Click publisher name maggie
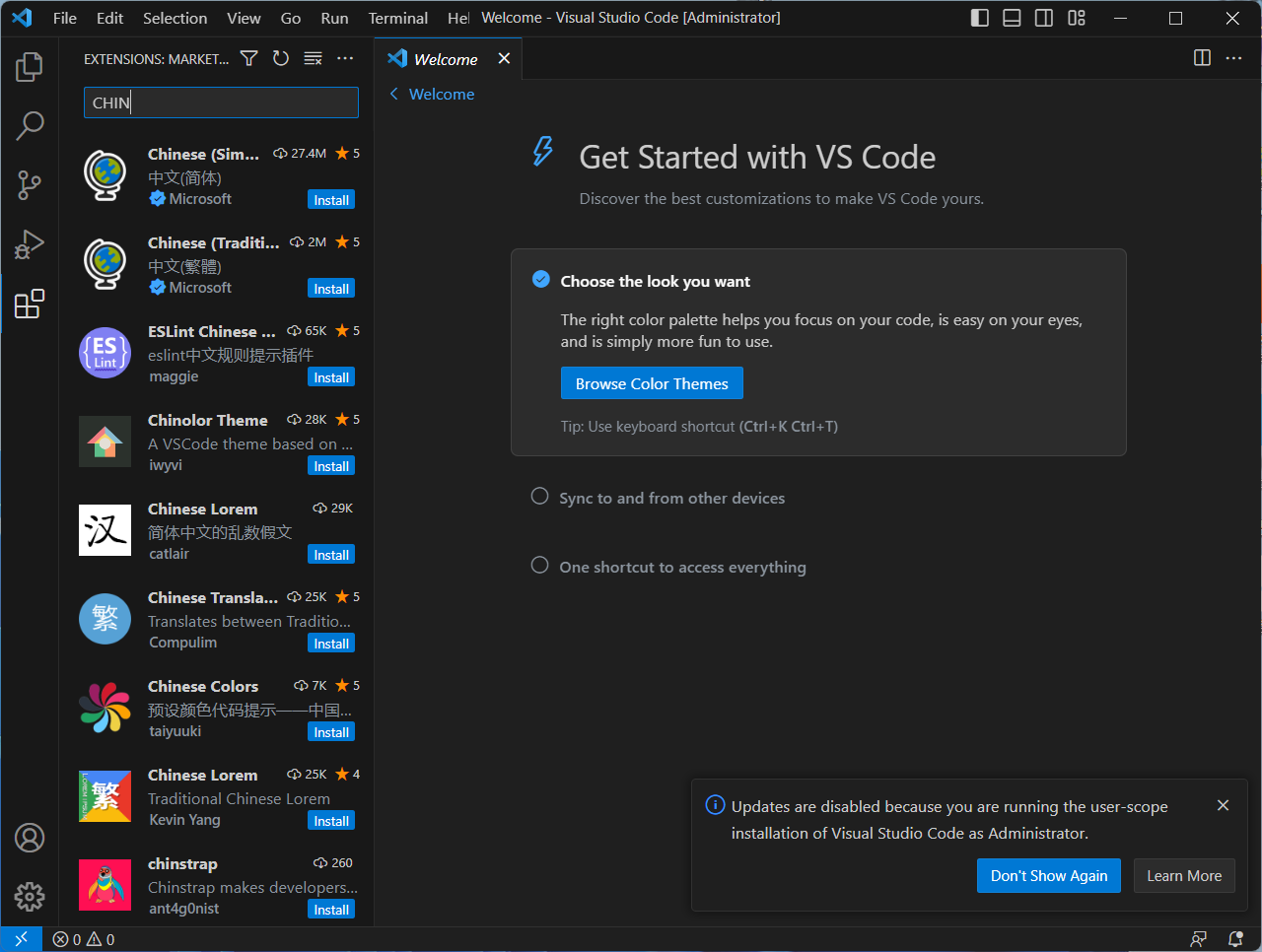 click(174, 376)
